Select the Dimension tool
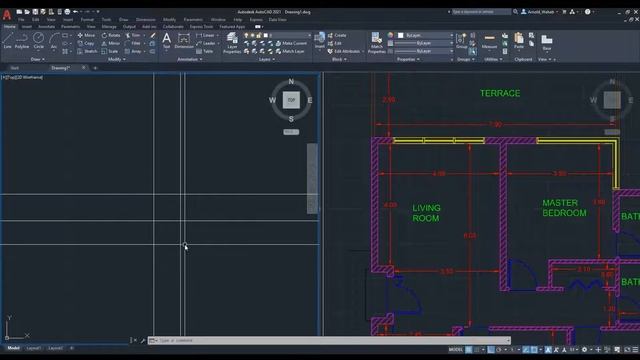 tap(184, 41)
